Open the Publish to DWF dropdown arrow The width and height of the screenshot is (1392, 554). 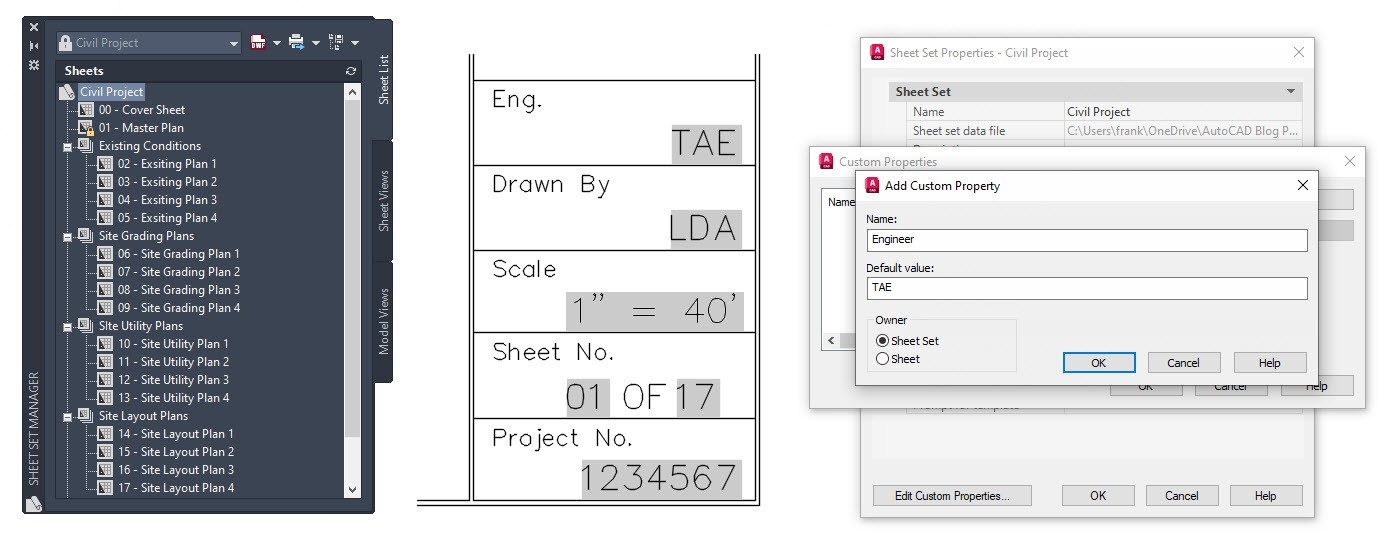coord(277,43)
